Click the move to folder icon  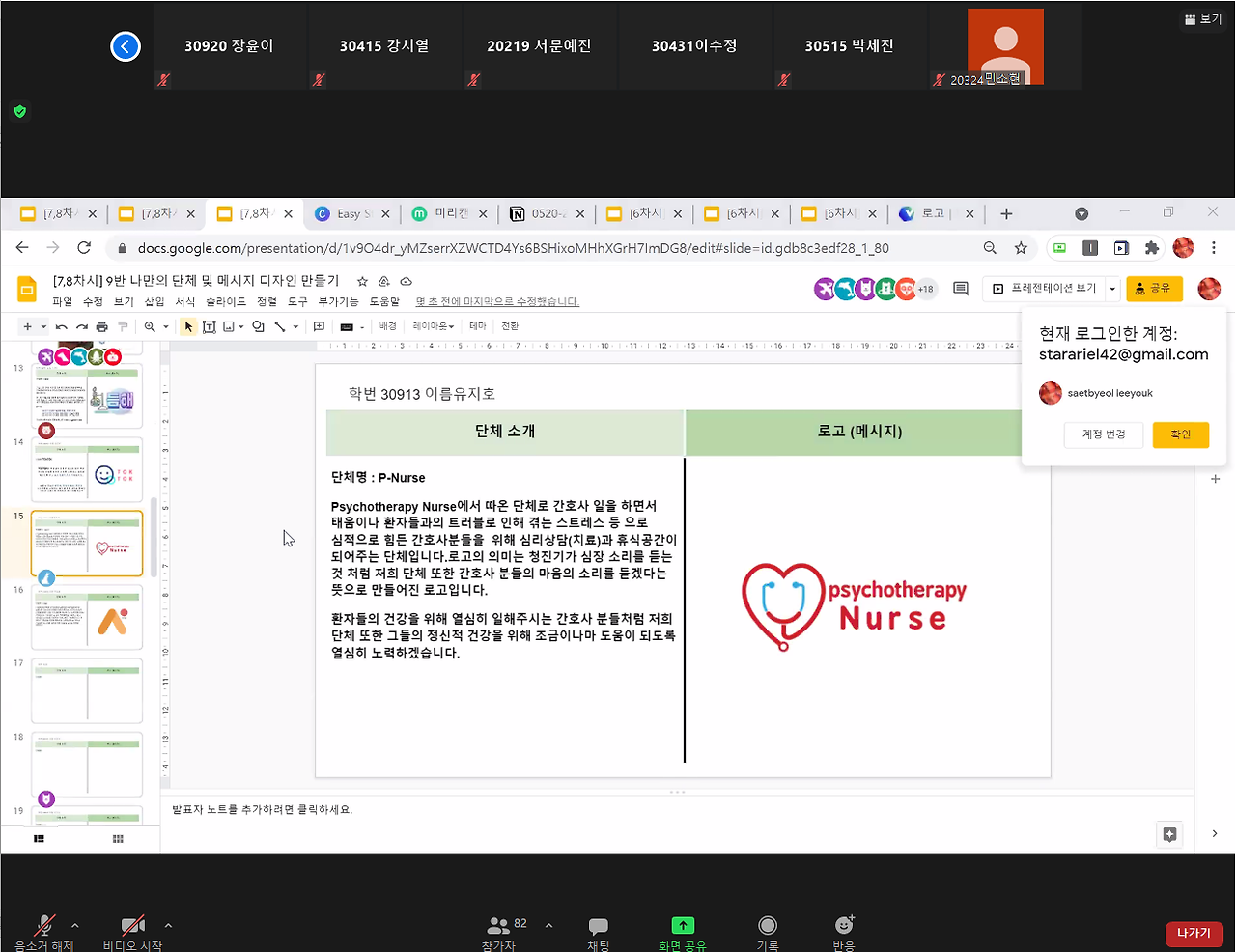tap(384, 281)
